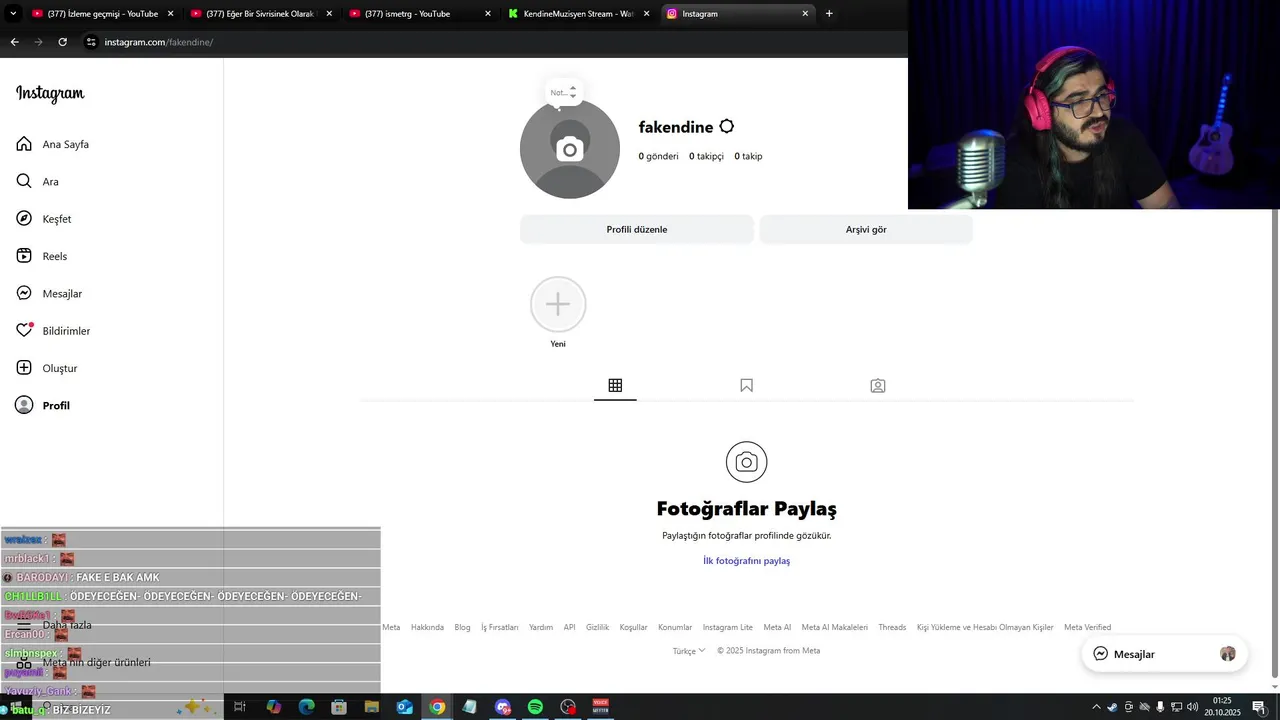
Task: Open Mesajlar messenger icon in sidebar
Action: coord(24,293)
